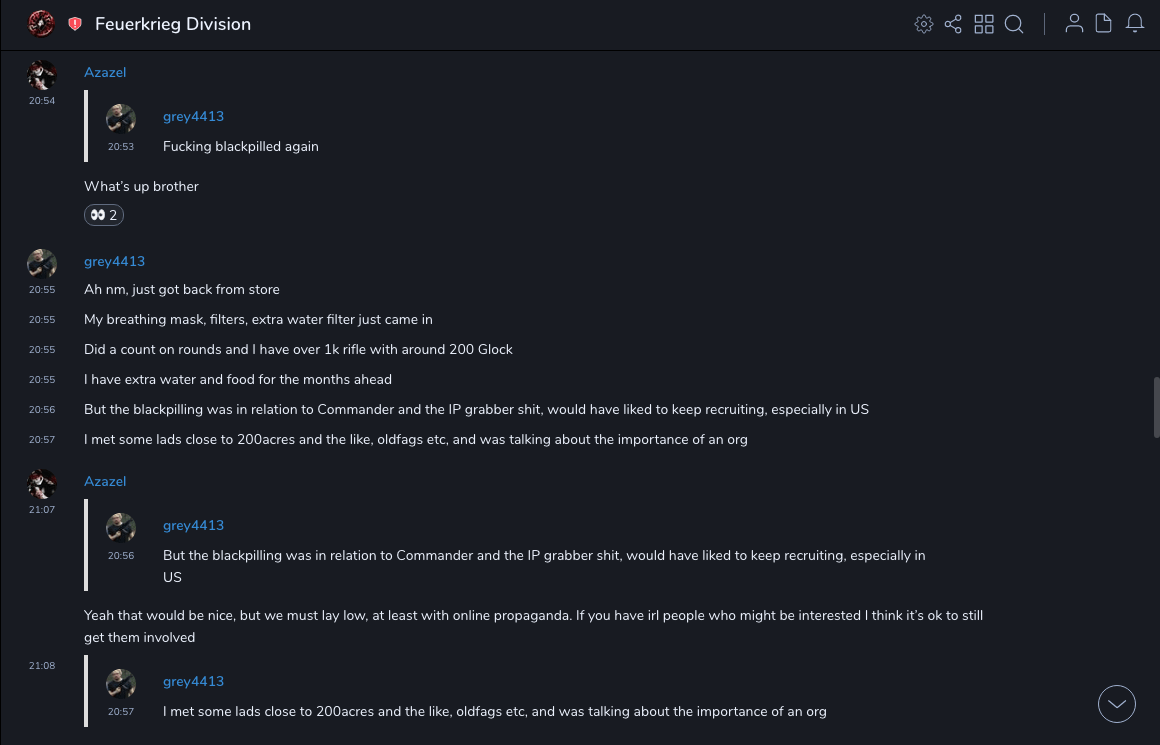Viewport: 1160px width, 745px height.
Task: Click the search magnifier icon
Action: click(x=1014, y=24)
